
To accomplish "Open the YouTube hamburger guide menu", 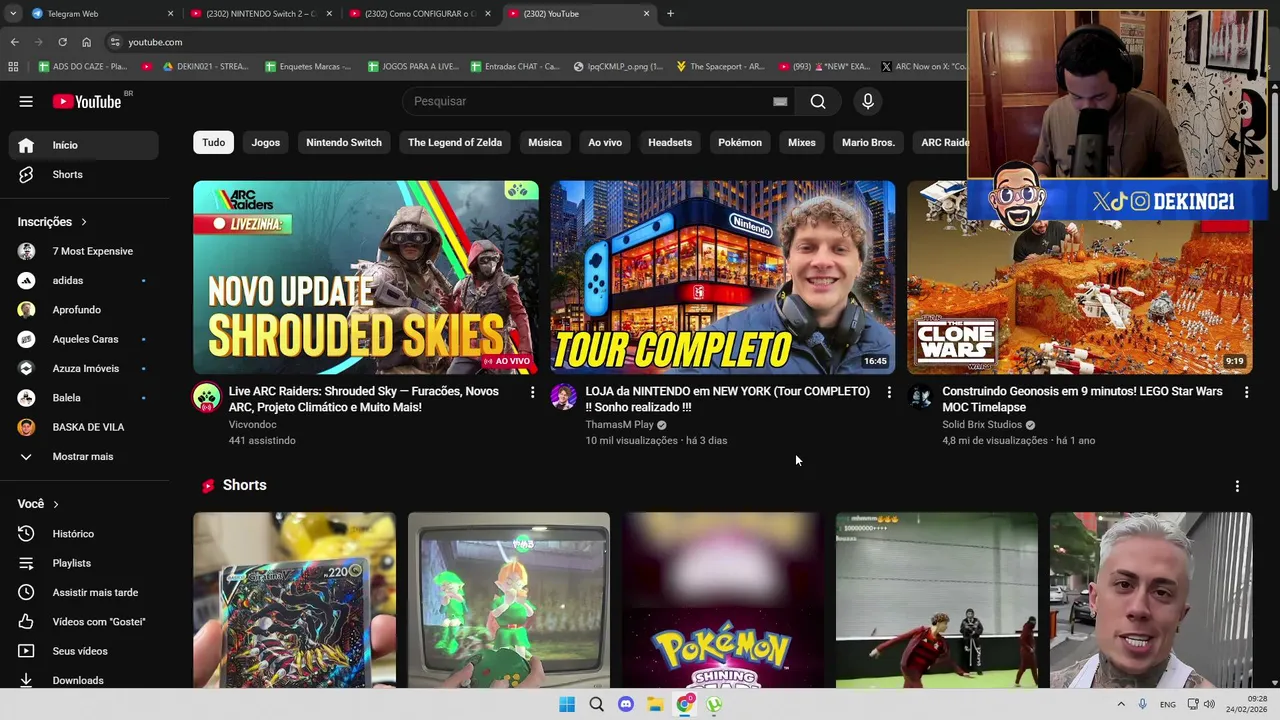I will click(26, 101).
